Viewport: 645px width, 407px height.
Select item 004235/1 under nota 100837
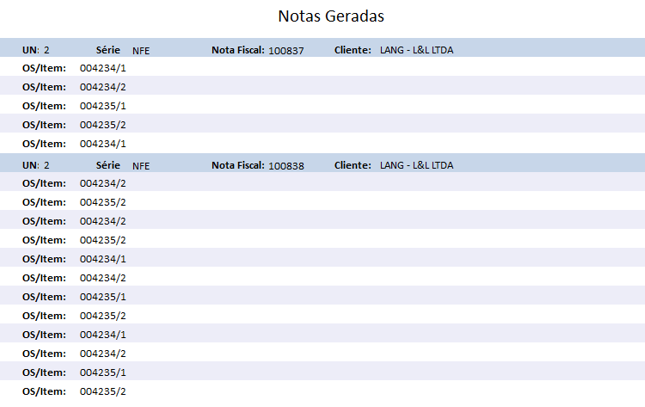pyautogui.click(x=103, y=106)
